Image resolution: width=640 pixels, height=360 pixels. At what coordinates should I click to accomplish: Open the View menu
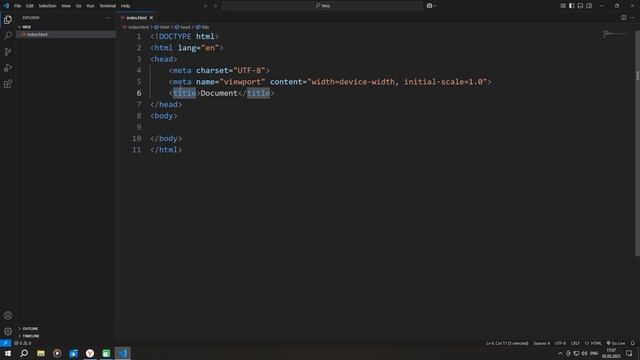tap(66, 6)
